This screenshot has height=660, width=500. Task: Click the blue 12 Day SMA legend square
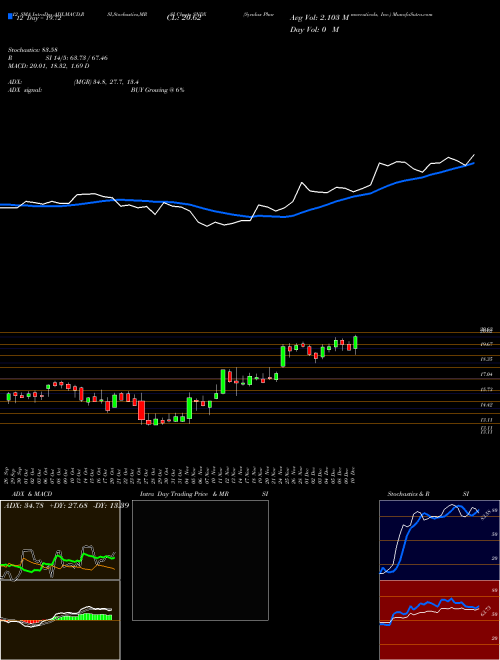pos(10,16)
